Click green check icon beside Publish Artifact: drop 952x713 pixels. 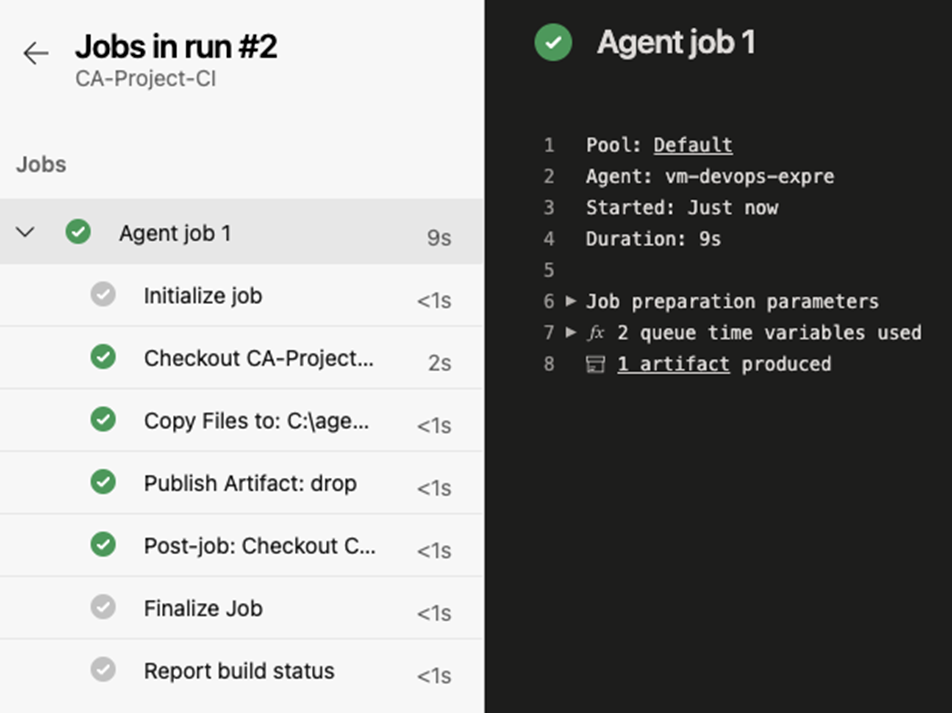(103, 482)
